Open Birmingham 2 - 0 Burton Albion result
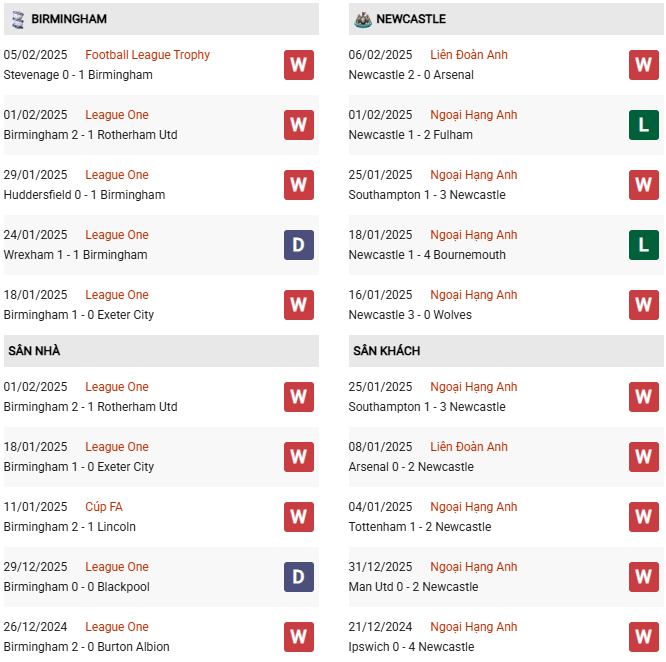The image size is (666, 662). pos(86,647)
